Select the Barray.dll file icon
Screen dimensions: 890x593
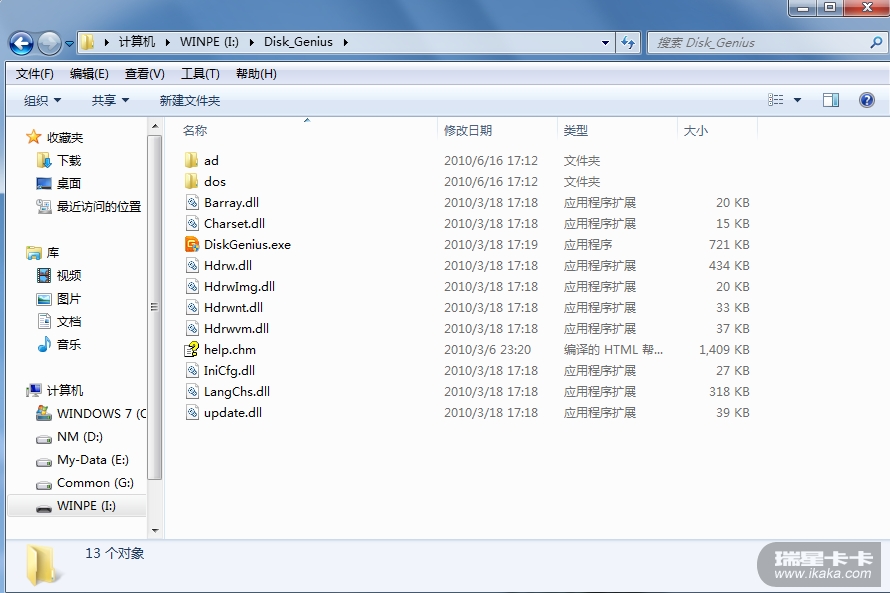pyautogui.click(x=192, y=203)
